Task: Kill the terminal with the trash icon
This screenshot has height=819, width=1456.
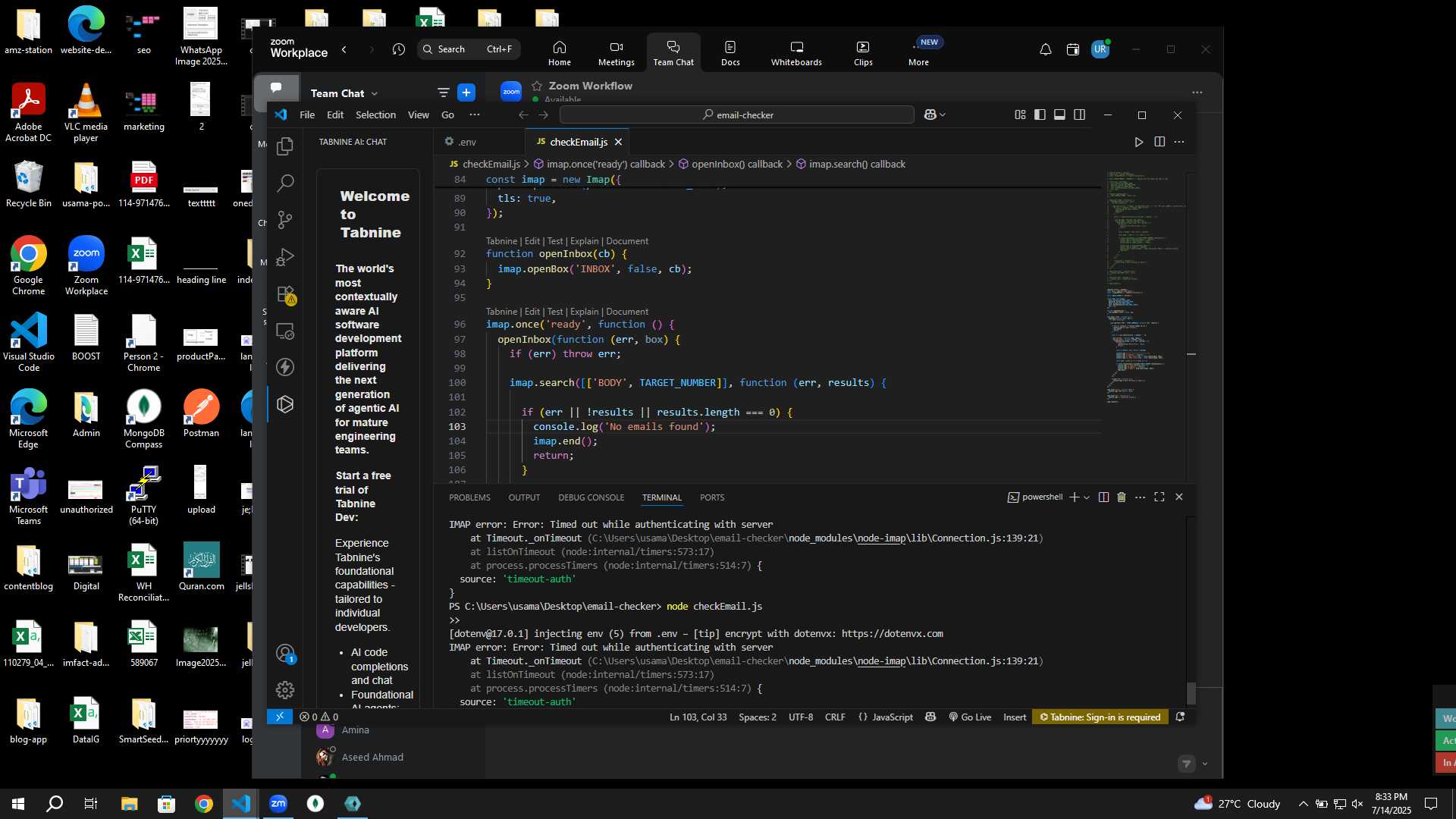Action: coord(1122,497)
